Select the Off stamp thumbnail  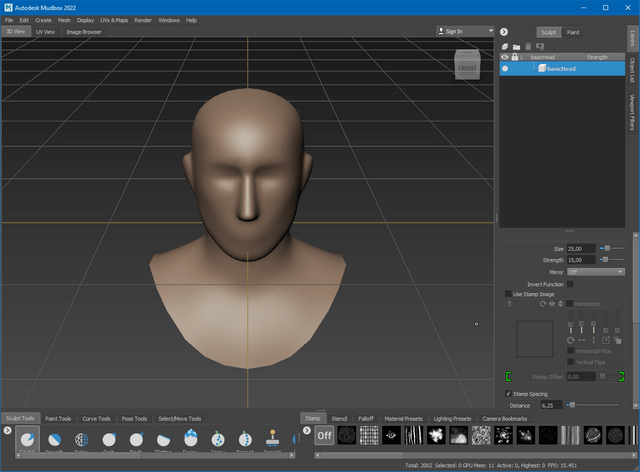[324, 435]
